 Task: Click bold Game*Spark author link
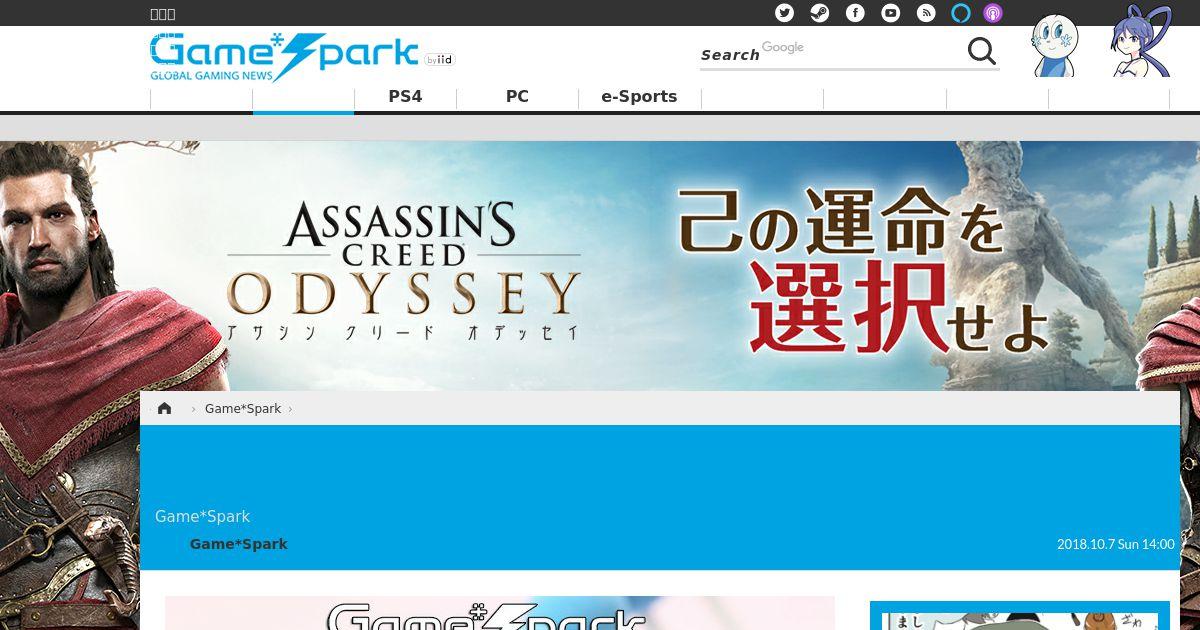[239, 544]
